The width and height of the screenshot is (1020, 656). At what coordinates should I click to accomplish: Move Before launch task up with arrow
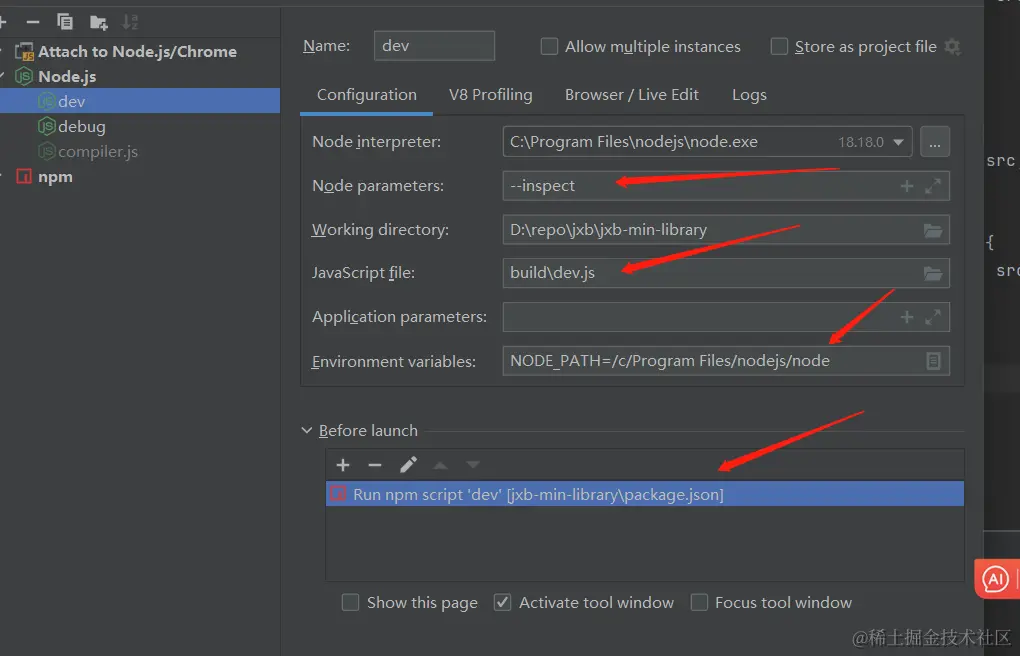click(440, 465)
